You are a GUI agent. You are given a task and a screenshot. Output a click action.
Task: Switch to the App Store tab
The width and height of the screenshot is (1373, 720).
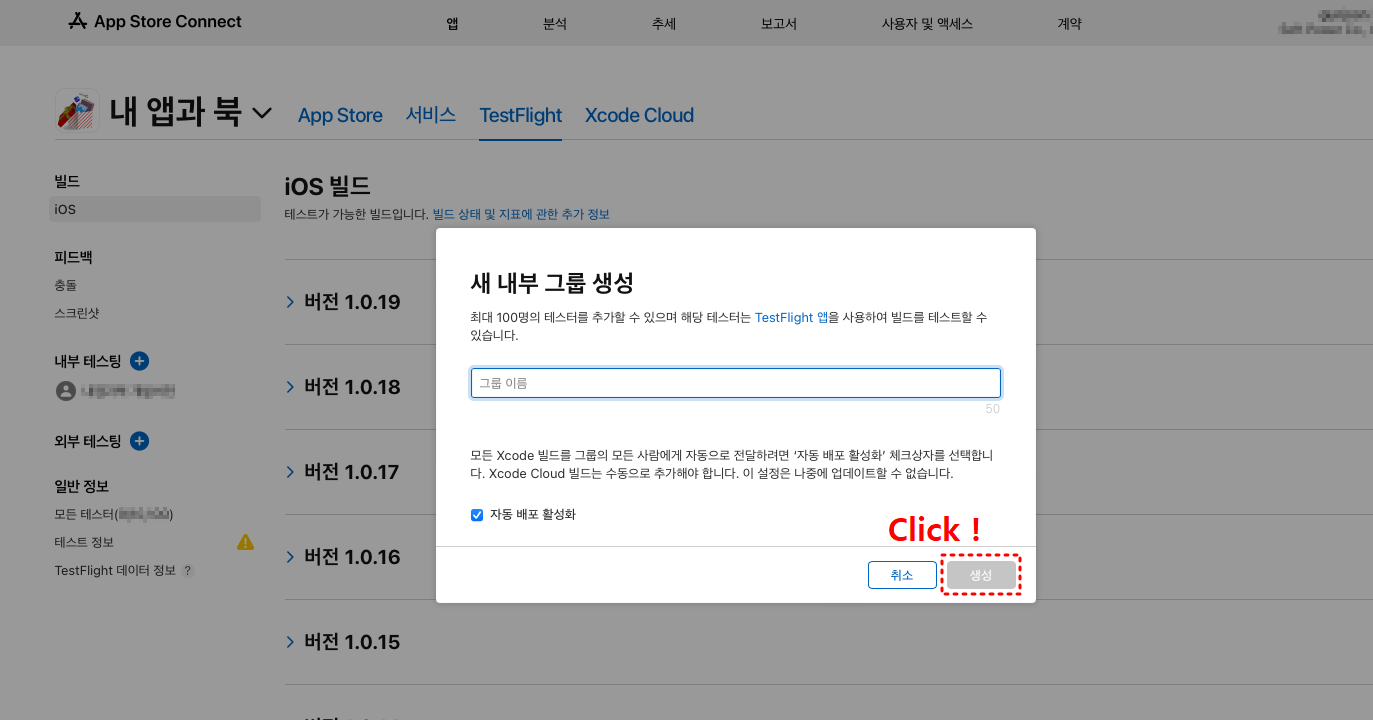(340, 115)
